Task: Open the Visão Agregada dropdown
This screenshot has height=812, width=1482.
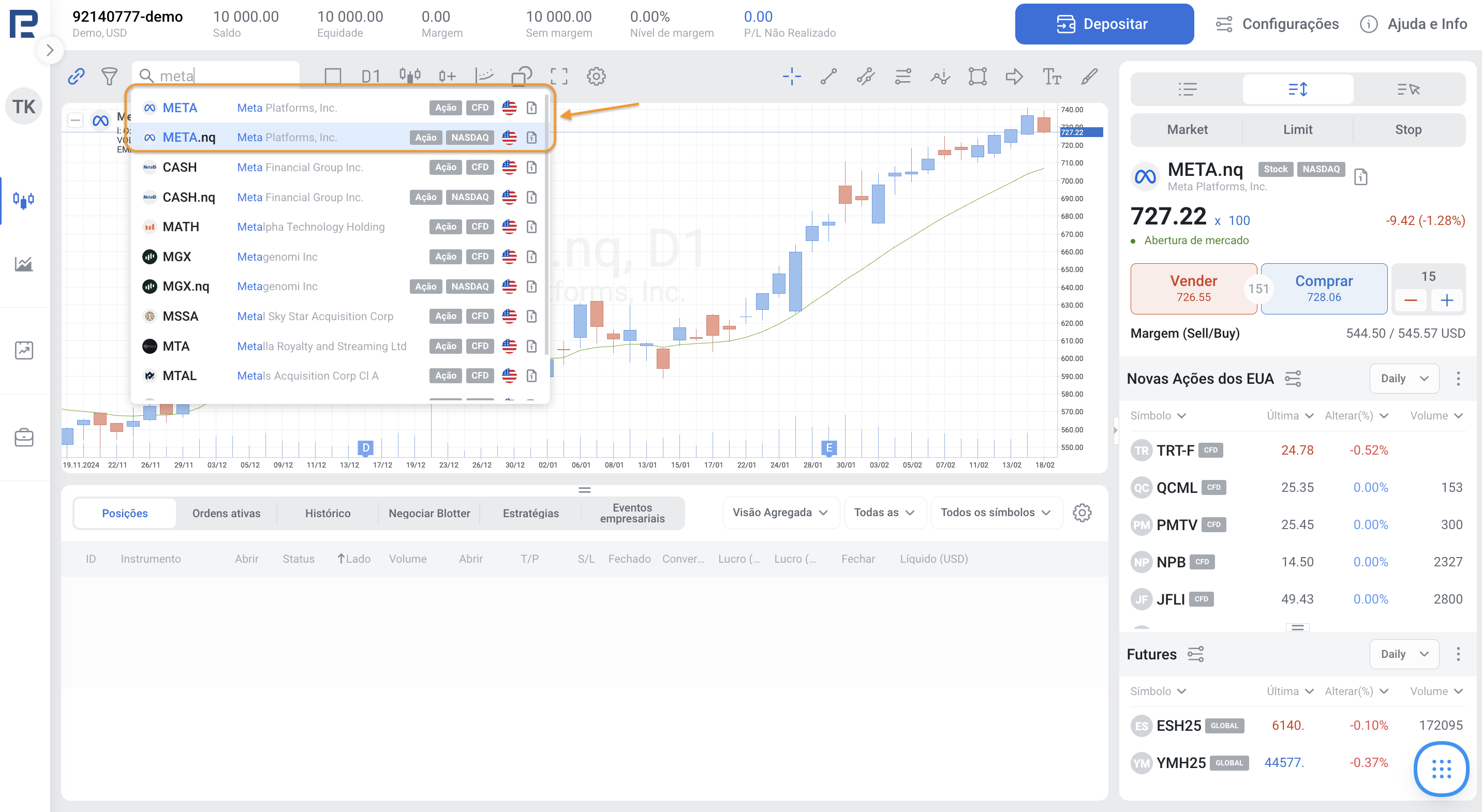Action: click(x=780, y=513)
